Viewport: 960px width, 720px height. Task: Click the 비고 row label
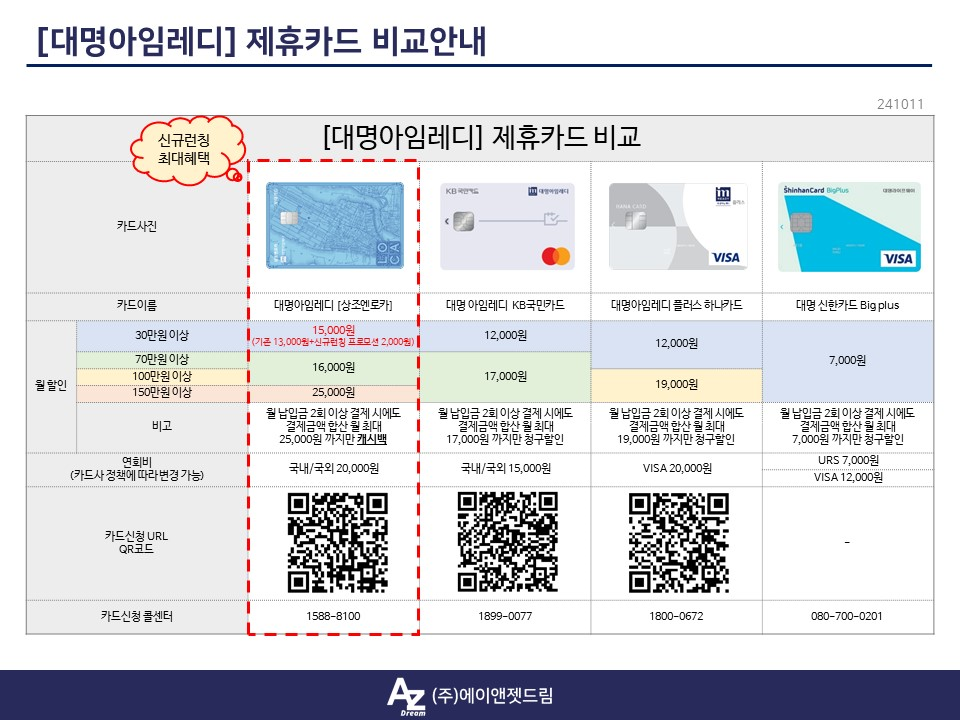tap(162, 426)
